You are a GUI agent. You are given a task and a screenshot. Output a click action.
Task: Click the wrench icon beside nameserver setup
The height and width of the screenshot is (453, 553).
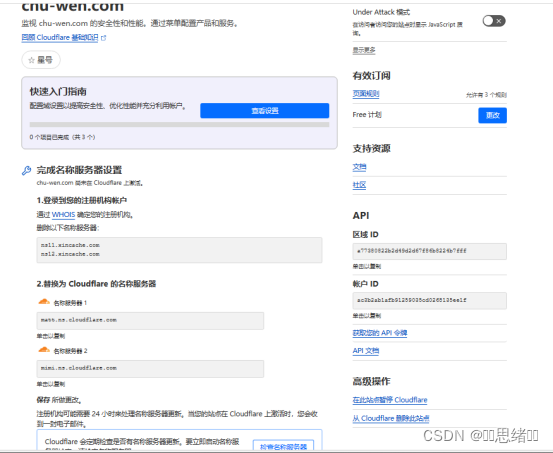[x=26, y=171]
